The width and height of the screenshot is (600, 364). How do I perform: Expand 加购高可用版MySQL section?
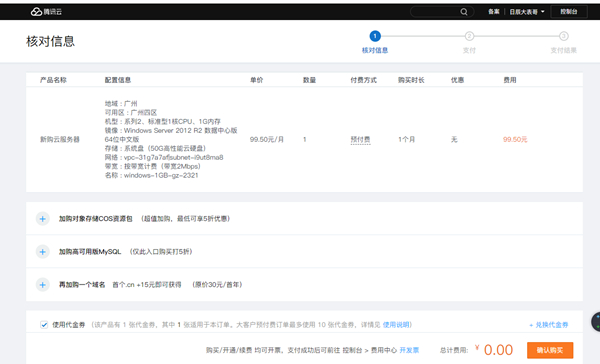point(43,252)
